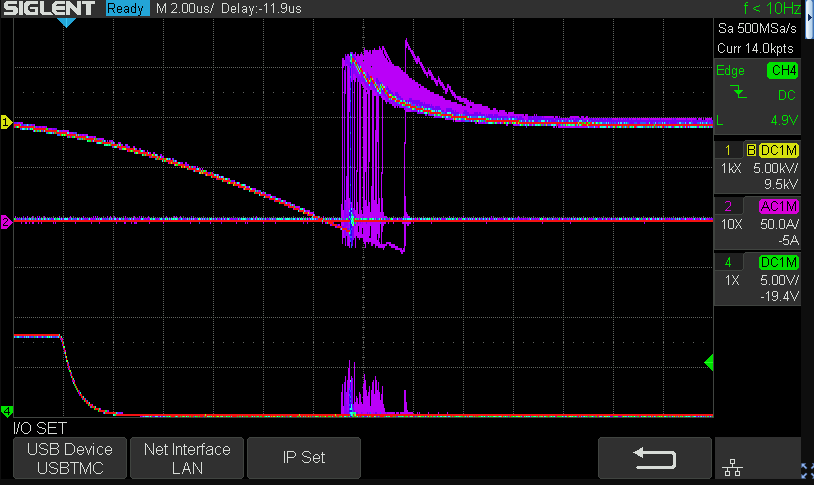
Task: Click the Curr 14.0kpts memory depth text
Action: (755, 48)
